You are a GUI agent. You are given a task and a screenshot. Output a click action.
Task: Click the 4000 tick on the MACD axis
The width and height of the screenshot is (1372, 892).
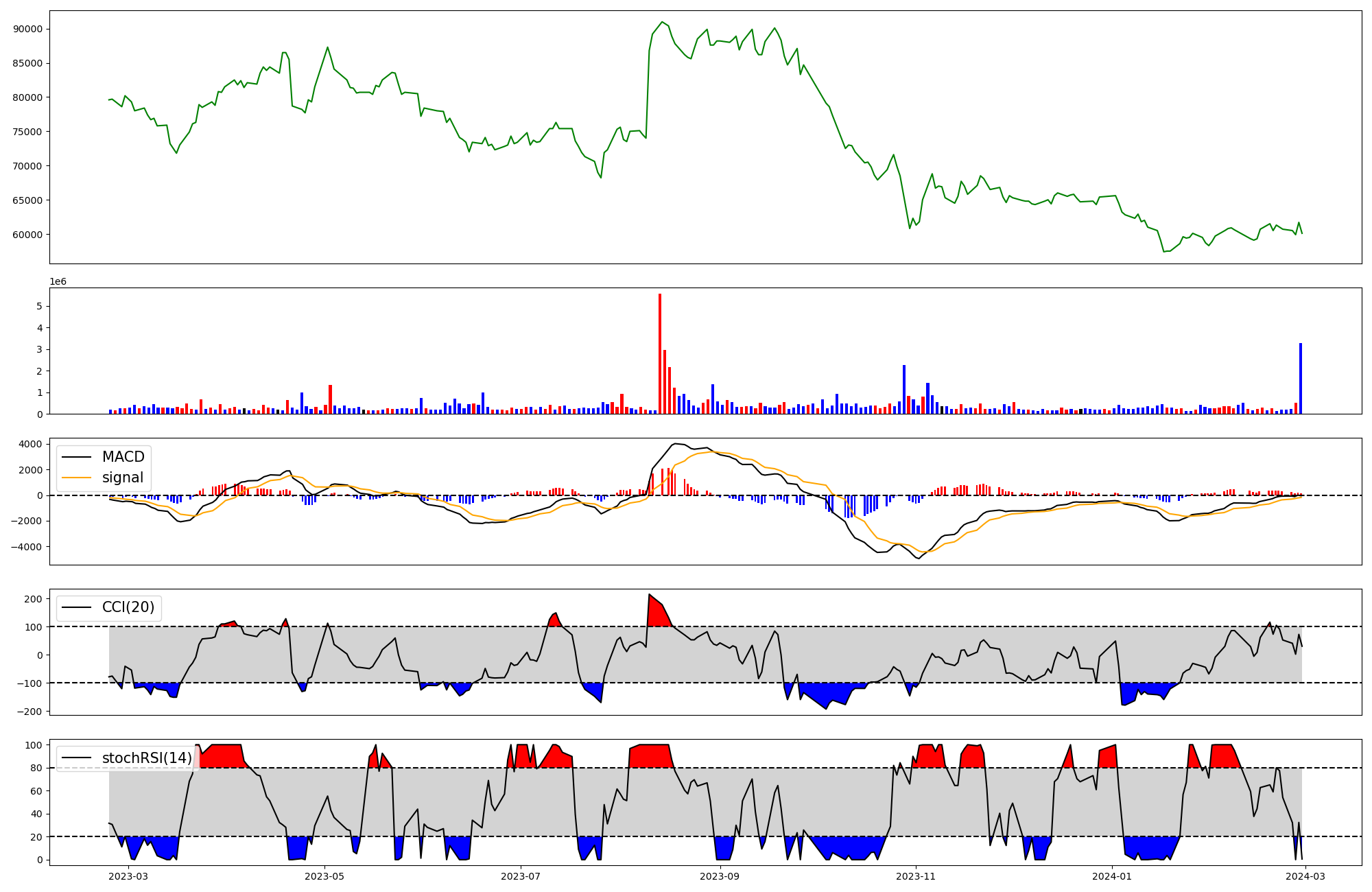coord(30,445)
